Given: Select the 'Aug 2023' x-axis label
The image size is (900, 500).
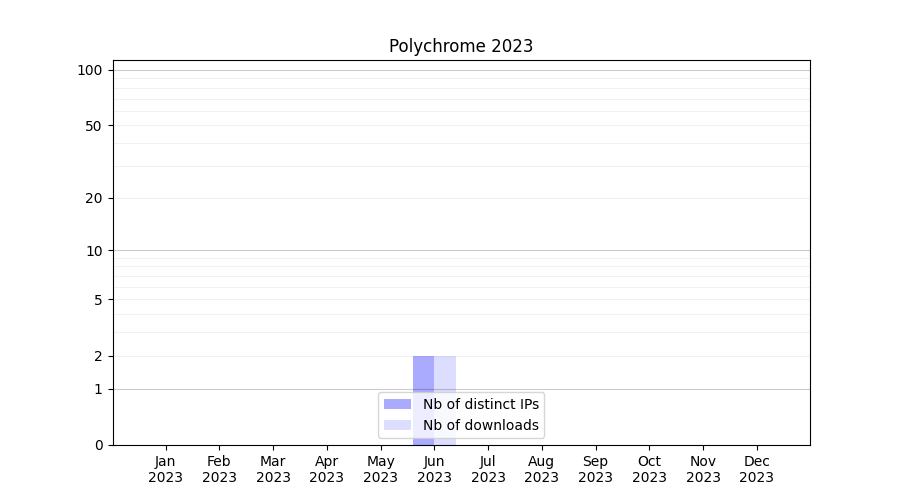Looking at the screenshot, I should pos(541,469).
